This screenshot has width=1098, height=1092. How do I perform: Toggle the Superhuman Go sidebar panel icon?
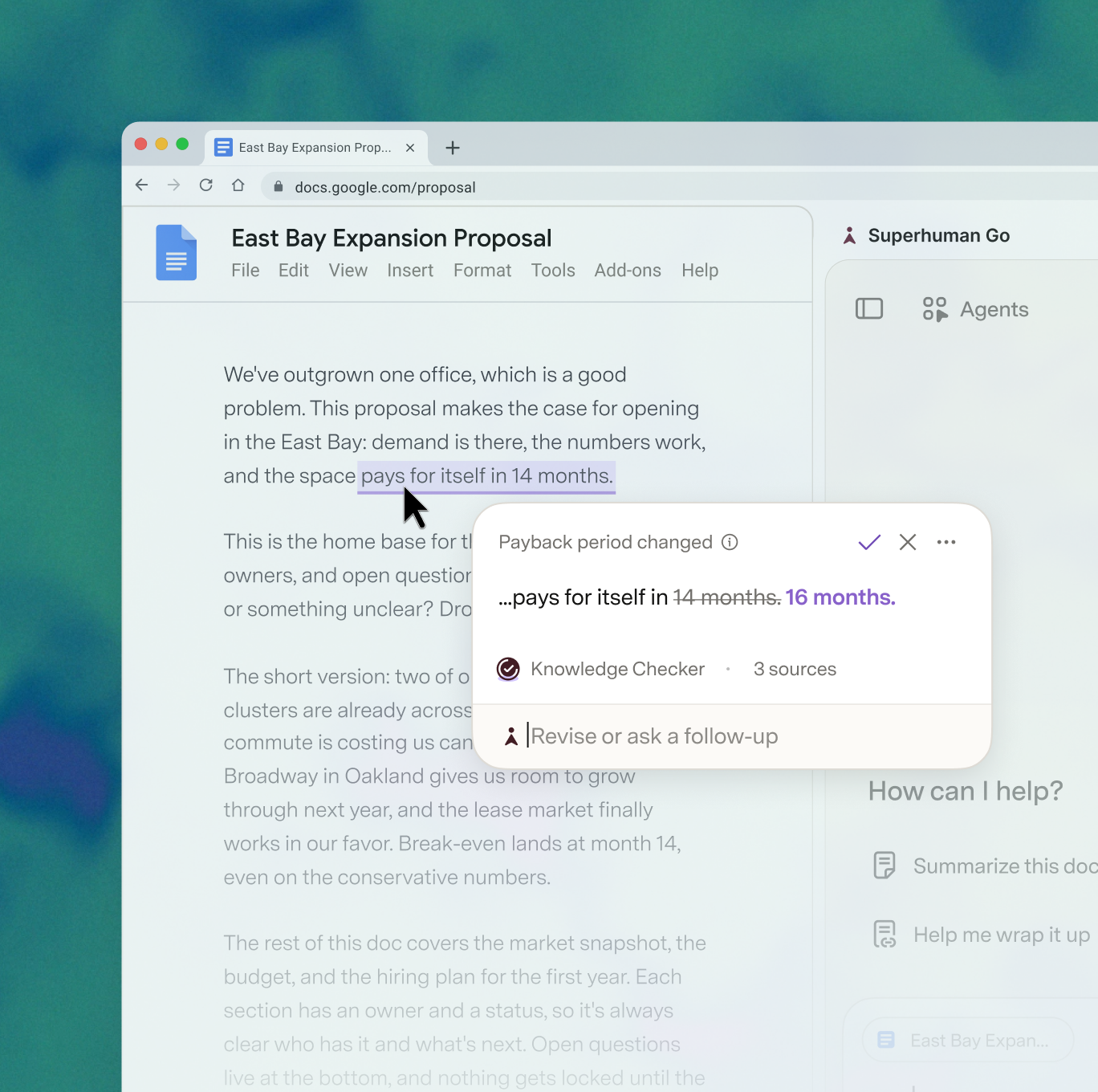pos(869,309)
